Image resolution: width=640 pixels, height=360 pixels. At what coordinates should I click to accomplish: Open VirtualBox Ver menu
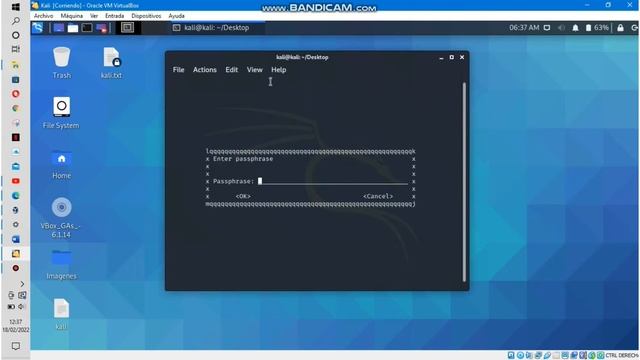point(94,16)
